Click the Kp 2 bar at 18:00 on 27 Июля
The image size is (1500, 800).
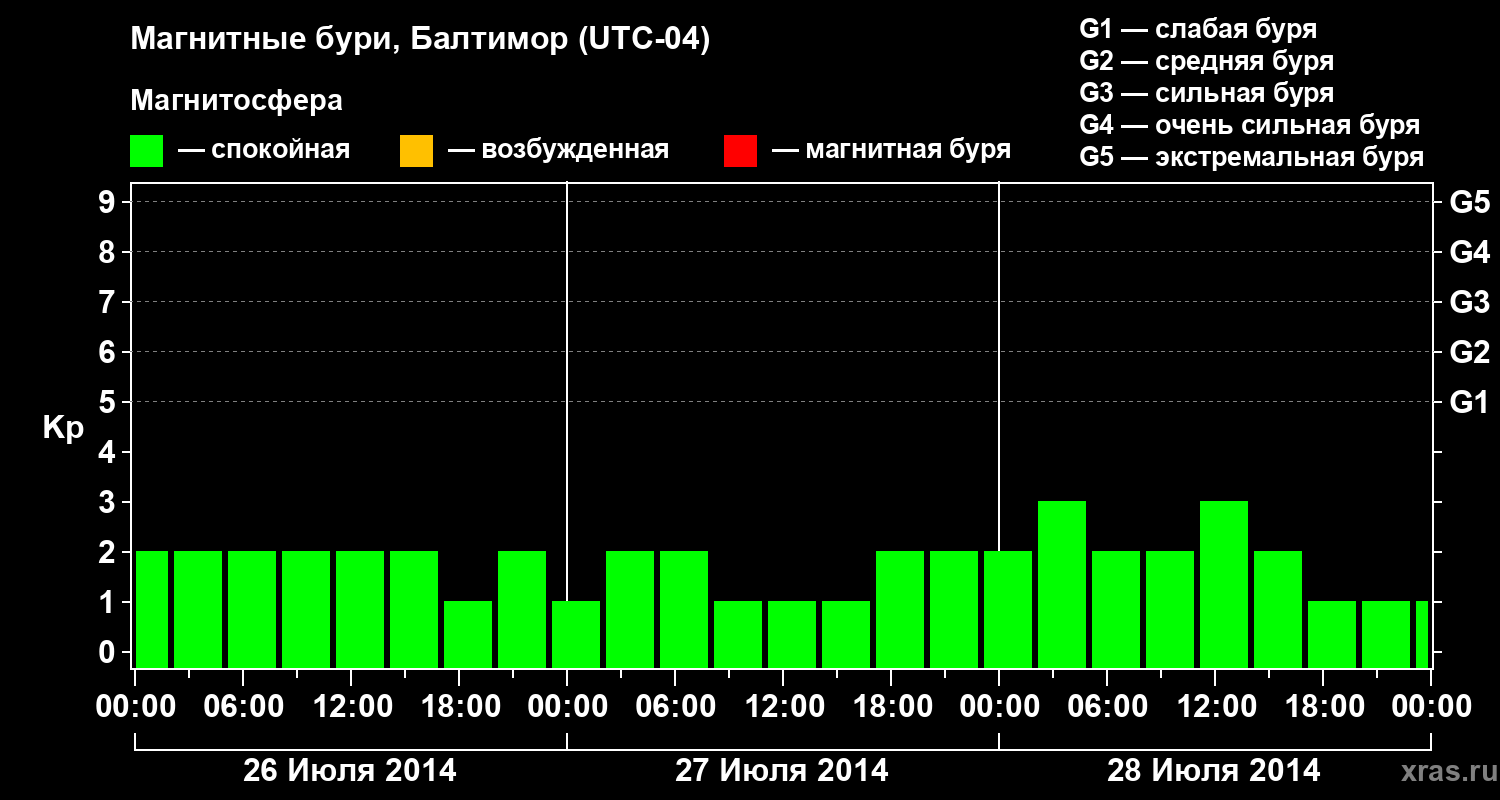[x=900, y=610]
